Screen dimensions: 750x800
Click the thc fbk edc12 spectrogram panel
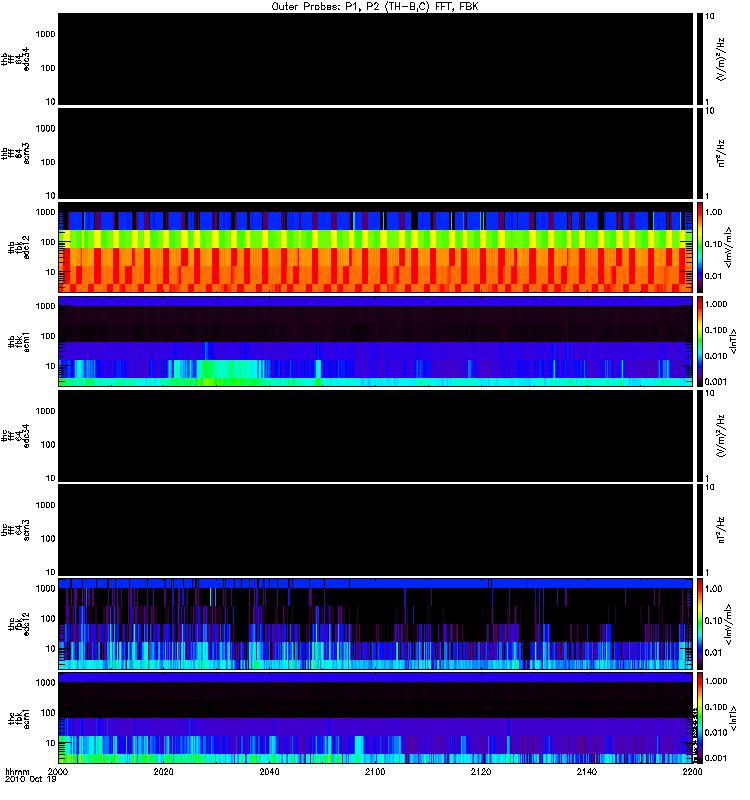click(x=376, y=624)
